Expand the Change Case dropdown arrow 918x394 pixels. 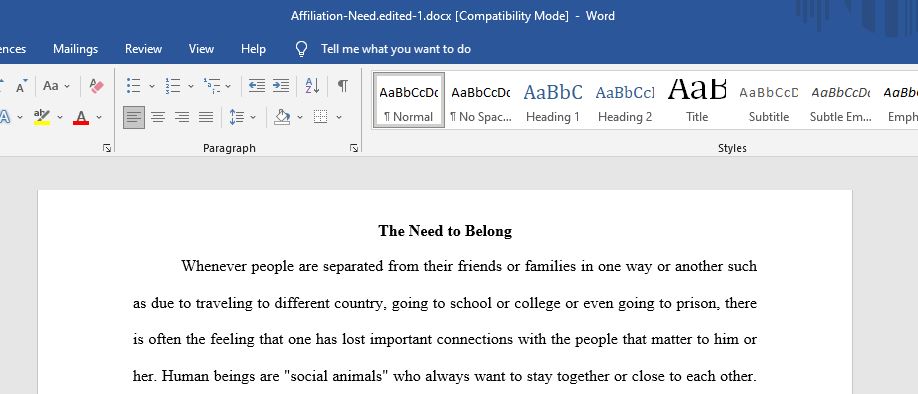pyautogui.click(x=67, y=87)
